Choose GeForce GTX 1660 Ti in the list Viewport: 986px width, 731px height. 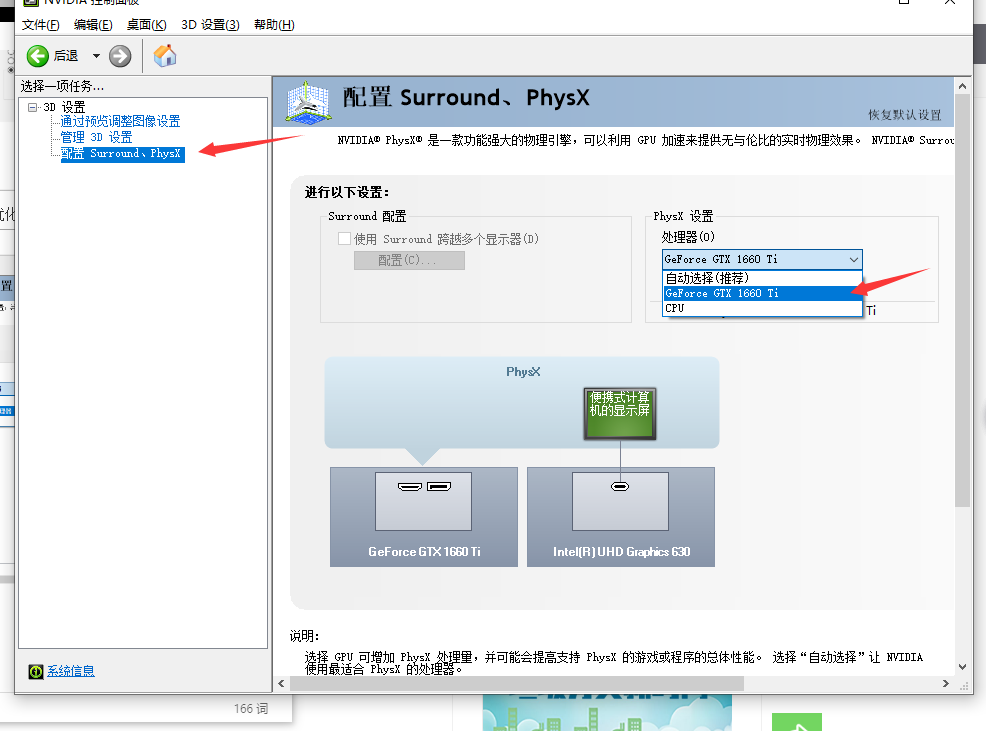pos(763,293)
